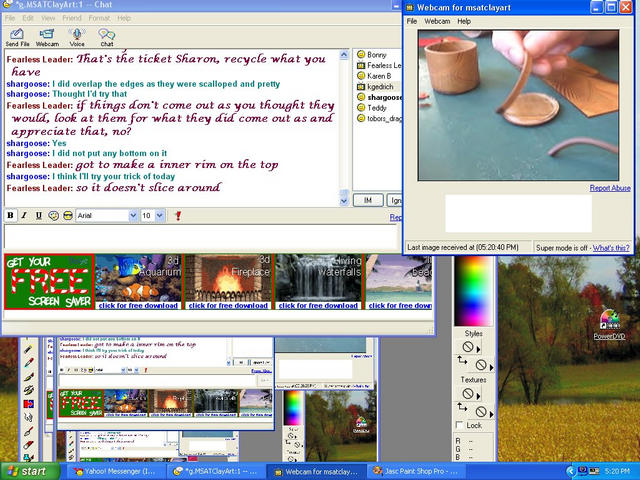Toggle bold text formatting
640x480 pixels.
[x=11, y=216]
